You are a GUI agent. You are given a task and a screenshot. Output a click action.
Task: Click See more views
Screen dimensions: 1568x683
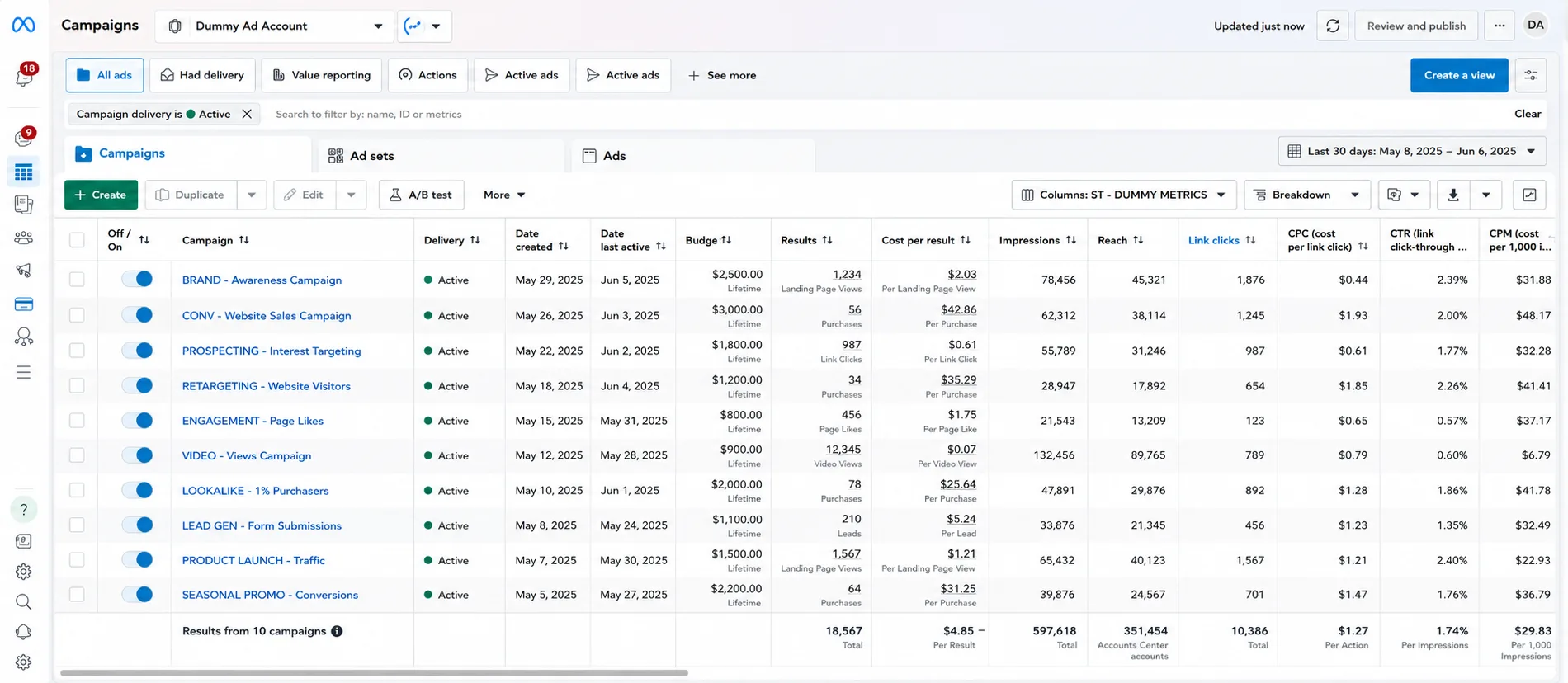[722, 75]
